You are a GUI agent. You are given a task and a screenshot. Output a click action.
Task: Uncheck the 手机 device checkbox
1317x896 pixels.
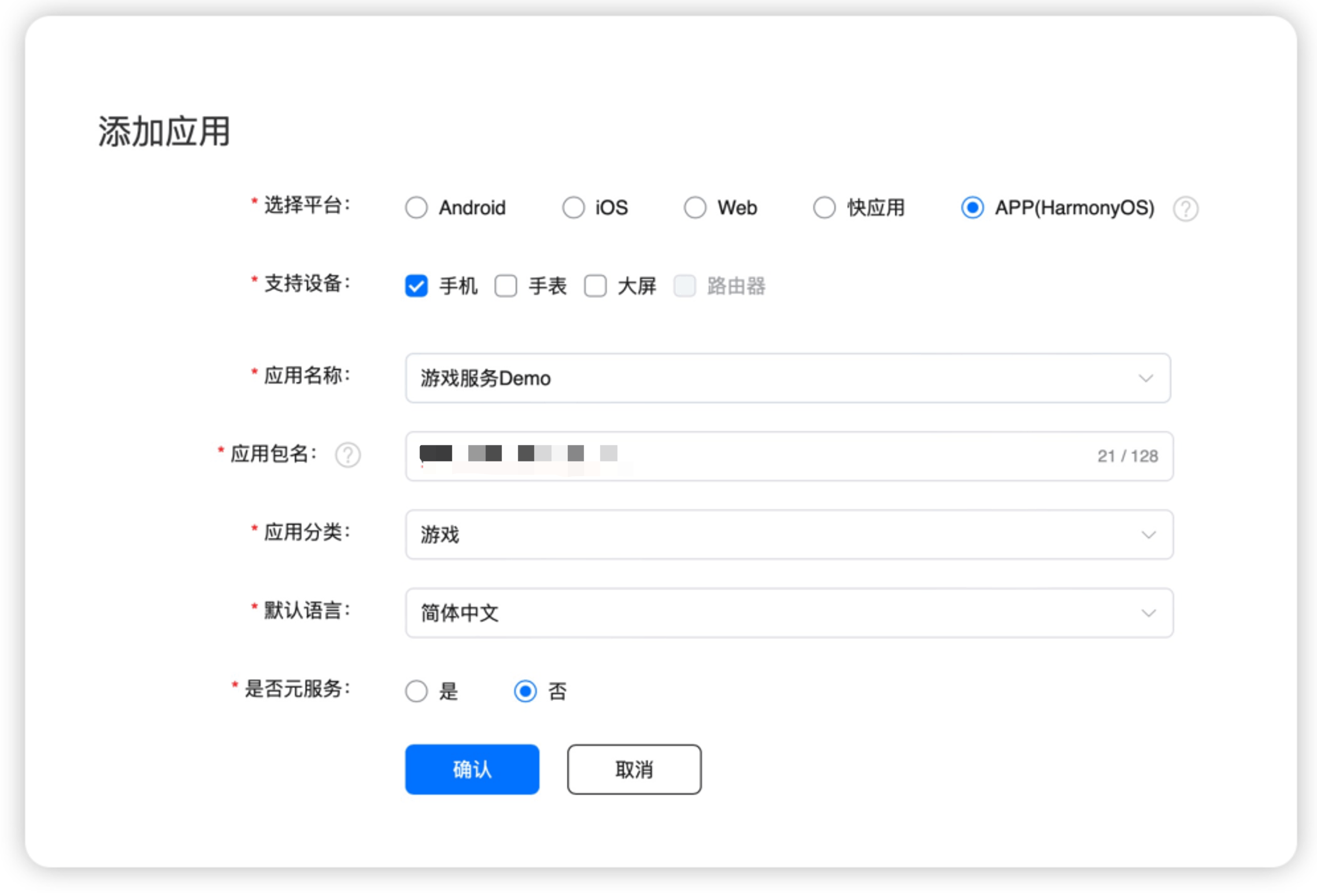(416, 286)
